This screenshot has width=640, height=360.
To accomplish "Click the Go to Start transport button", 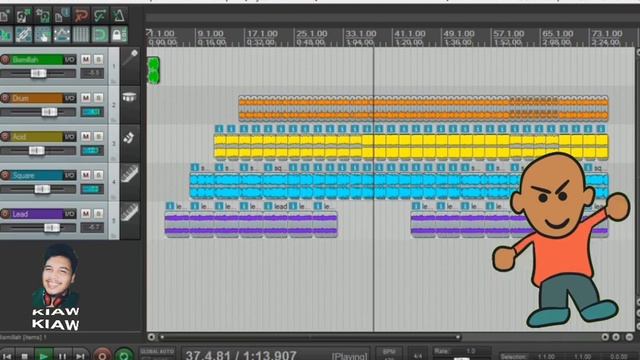I will [x=7, y=356].
